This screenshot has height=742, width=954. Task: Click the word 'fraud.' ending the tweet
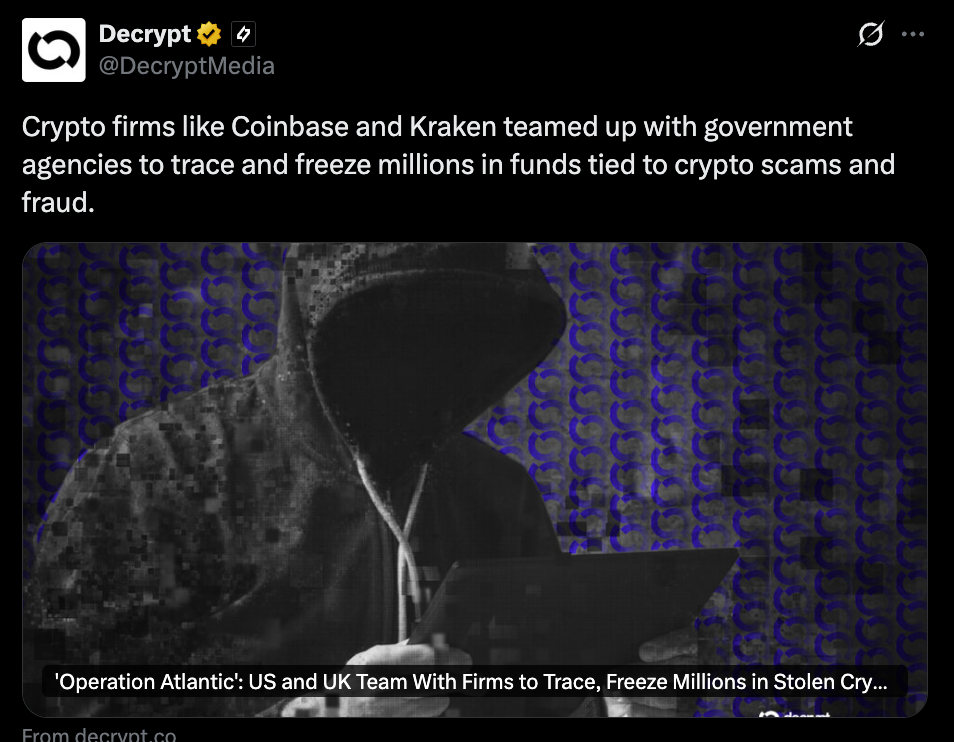click(x=58, y=203)
